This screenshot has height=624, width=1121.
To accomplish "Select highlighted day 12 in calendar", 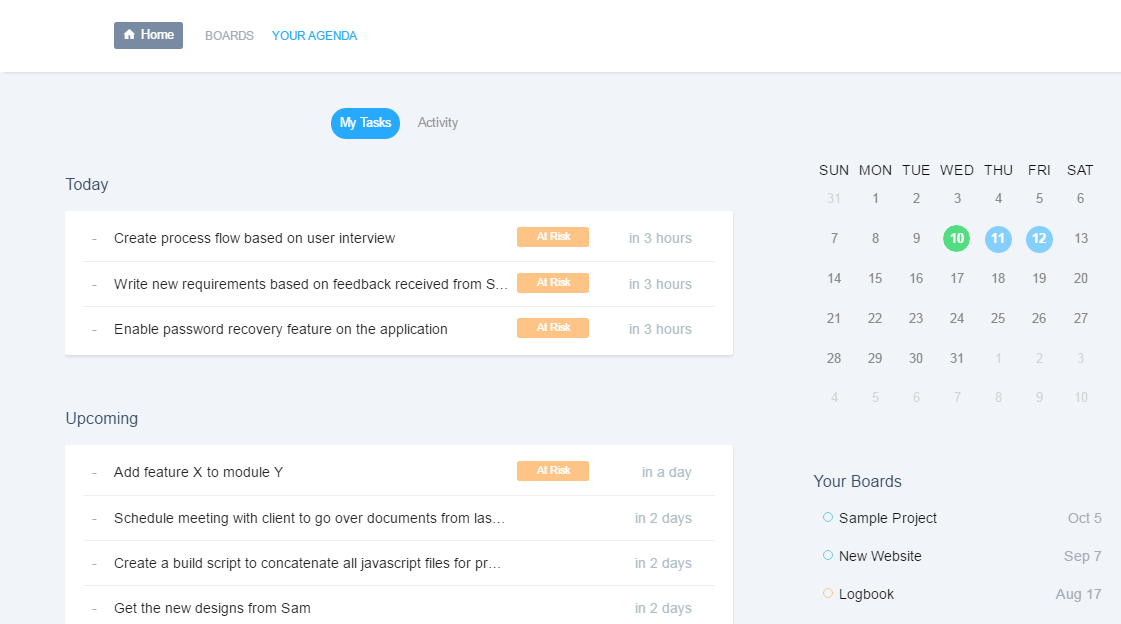I will point(1039,238).
